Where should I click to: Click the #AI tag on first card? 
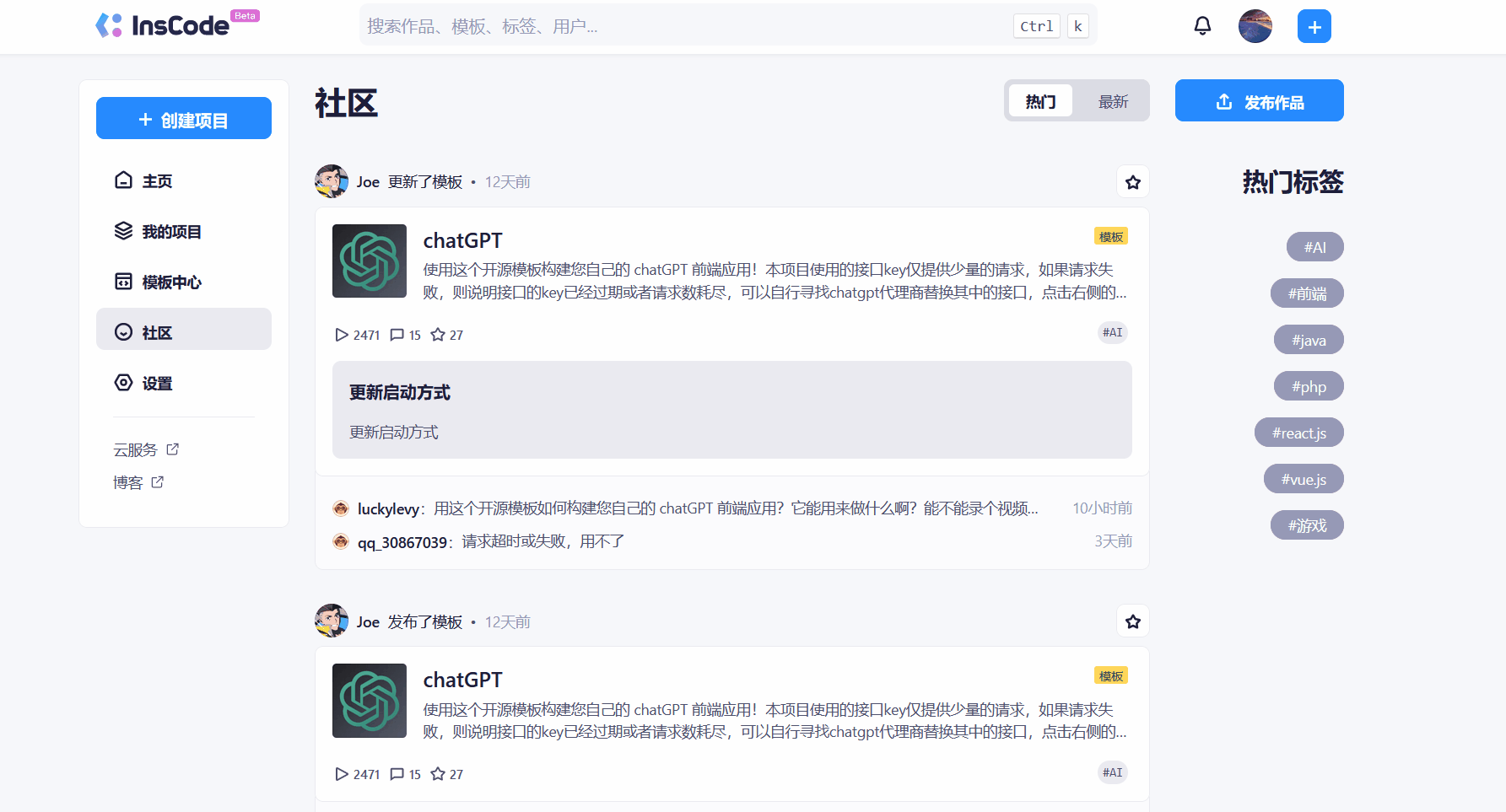coord(1113,332)
